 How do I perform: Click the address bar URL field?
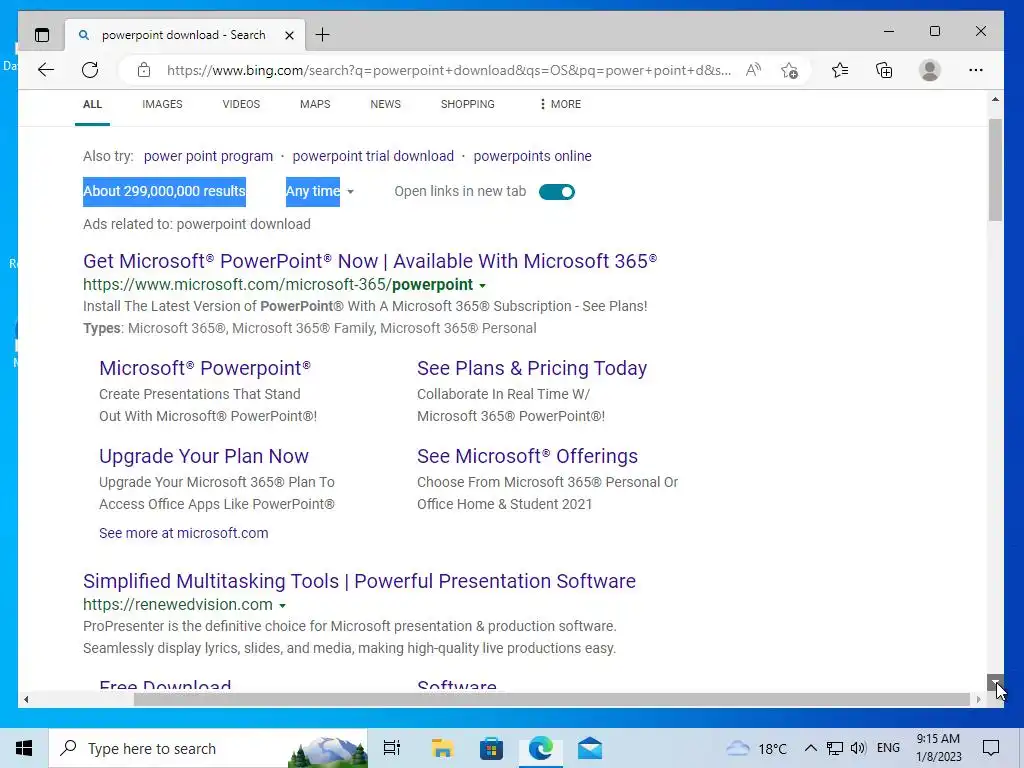[449, 70]
